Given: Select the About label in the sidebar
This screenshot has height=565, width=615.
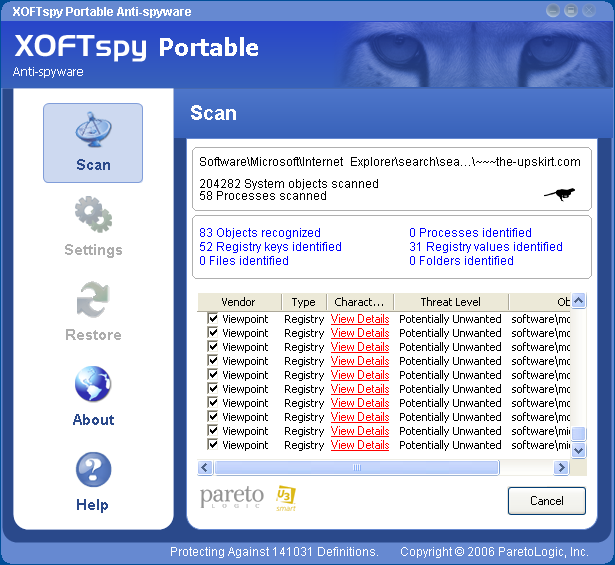Looking at the screenshot, I should tap(93, 420).
